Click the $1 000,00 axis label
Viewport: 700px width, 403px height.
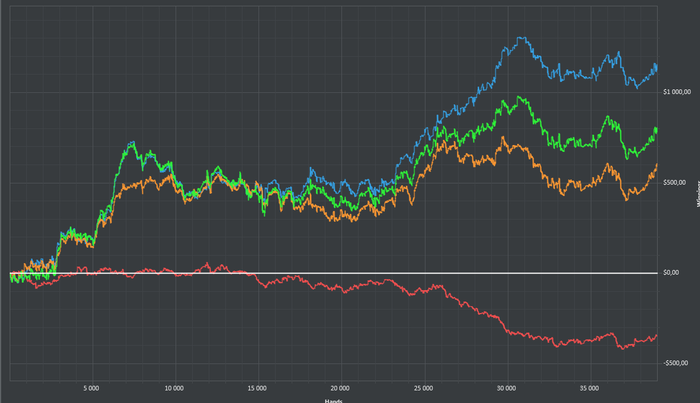[x=677, y=92]
